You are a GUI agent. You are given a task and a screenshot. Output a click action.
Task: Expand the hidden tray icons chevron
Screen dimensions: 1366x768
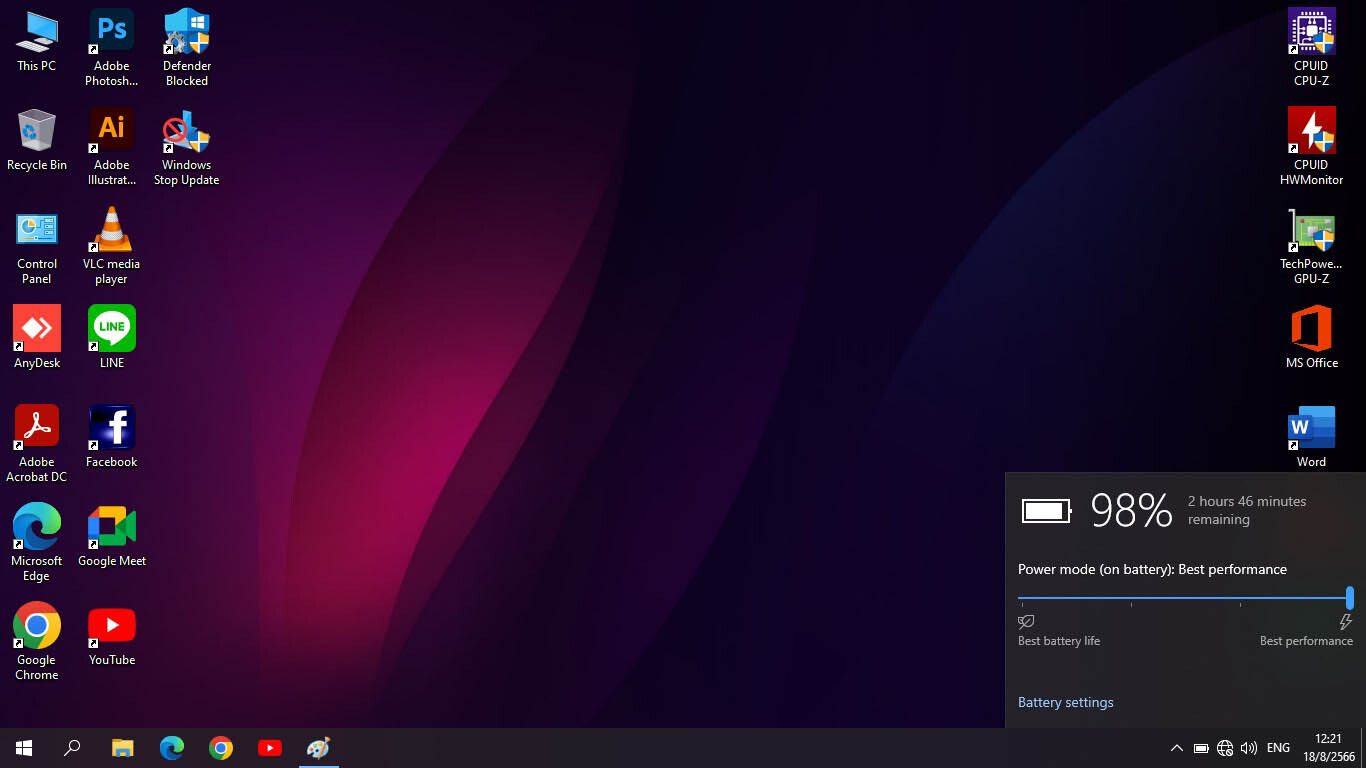pos(1177,748)
